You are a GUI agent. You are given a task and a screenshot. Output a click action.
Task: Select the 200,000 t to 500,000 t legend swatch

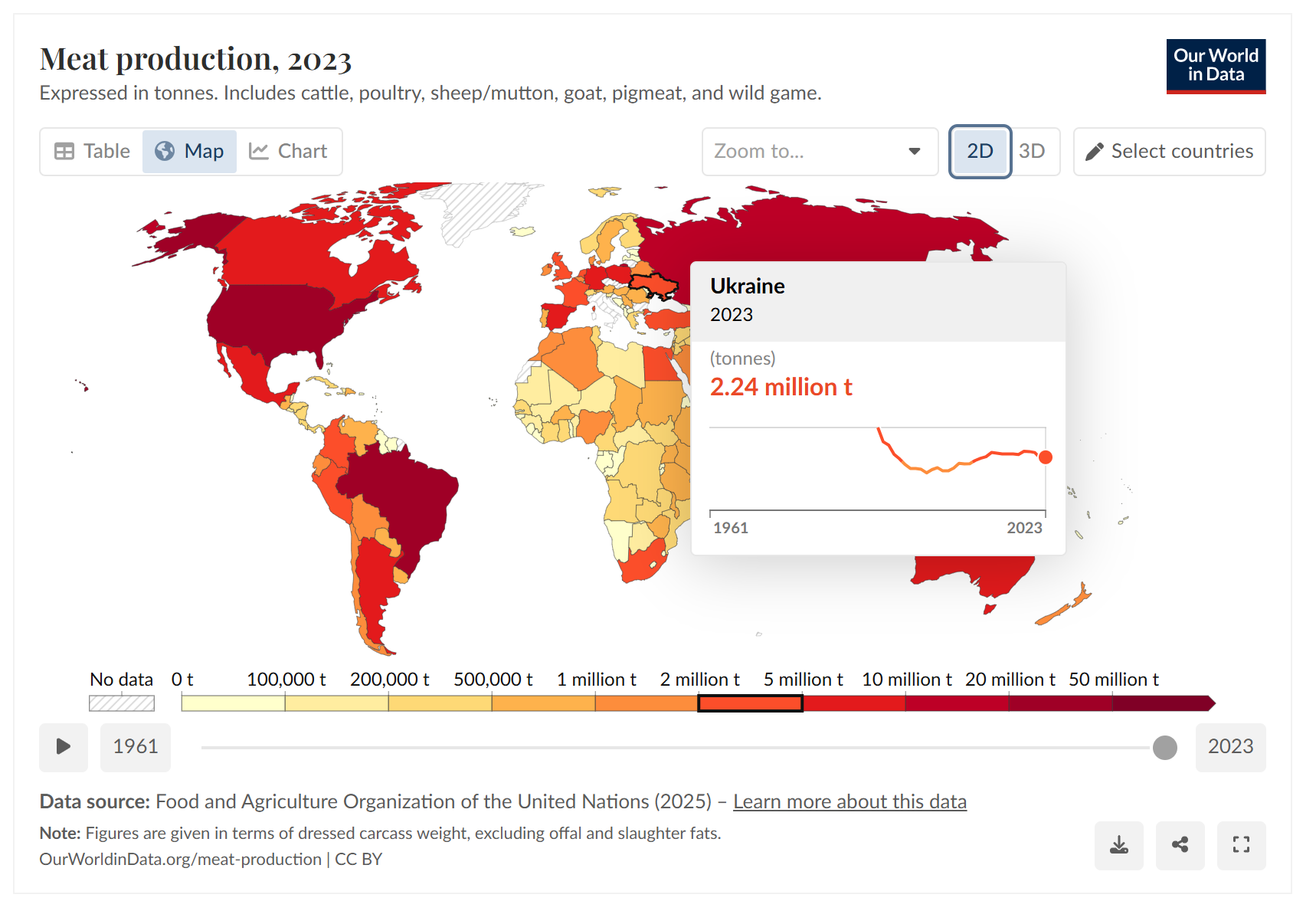440,703
